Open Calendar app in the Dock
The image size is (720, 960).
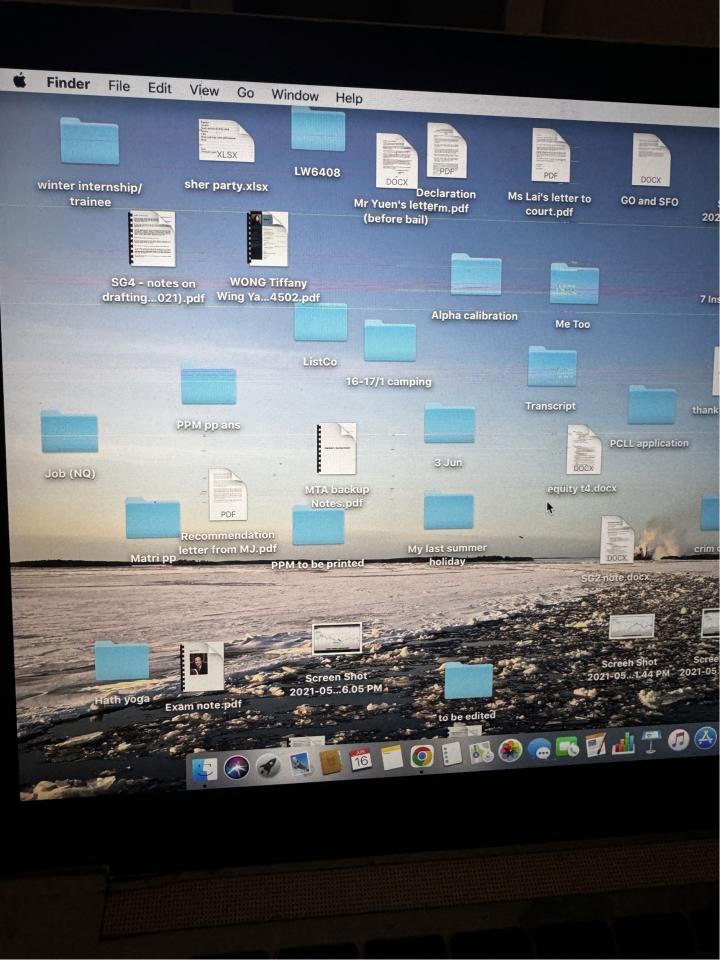tap(361, 760)
